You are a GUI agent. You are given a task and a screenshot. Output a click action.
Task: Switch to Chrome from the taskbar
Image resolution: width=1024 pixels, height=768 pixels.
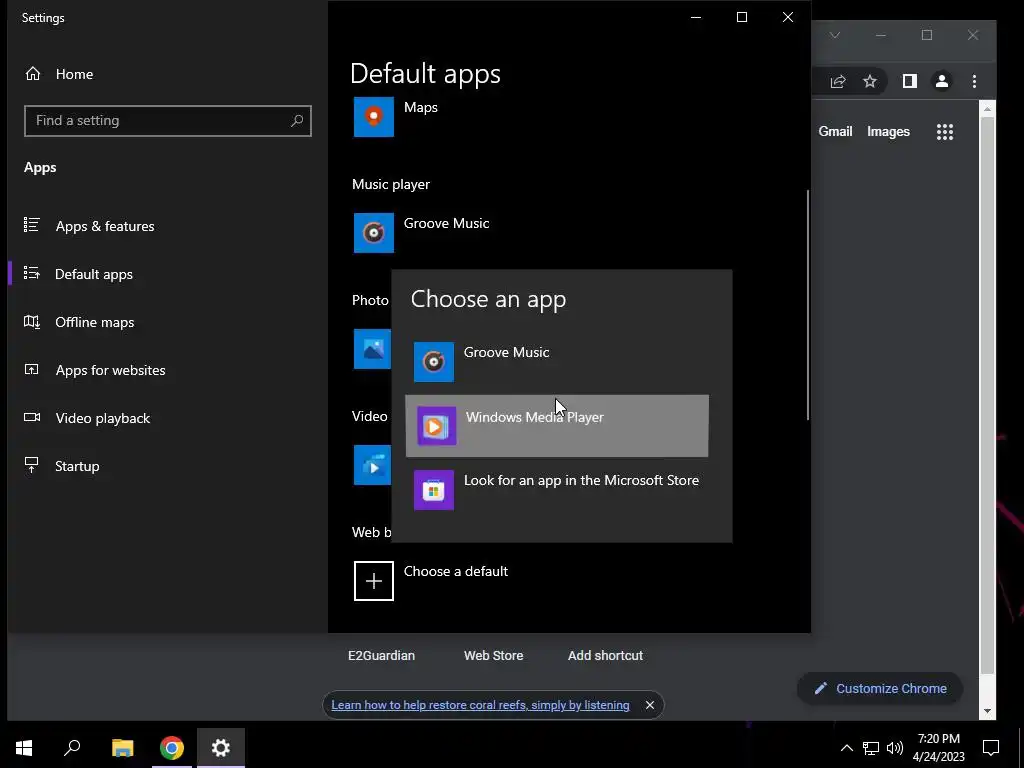(172, 748)
